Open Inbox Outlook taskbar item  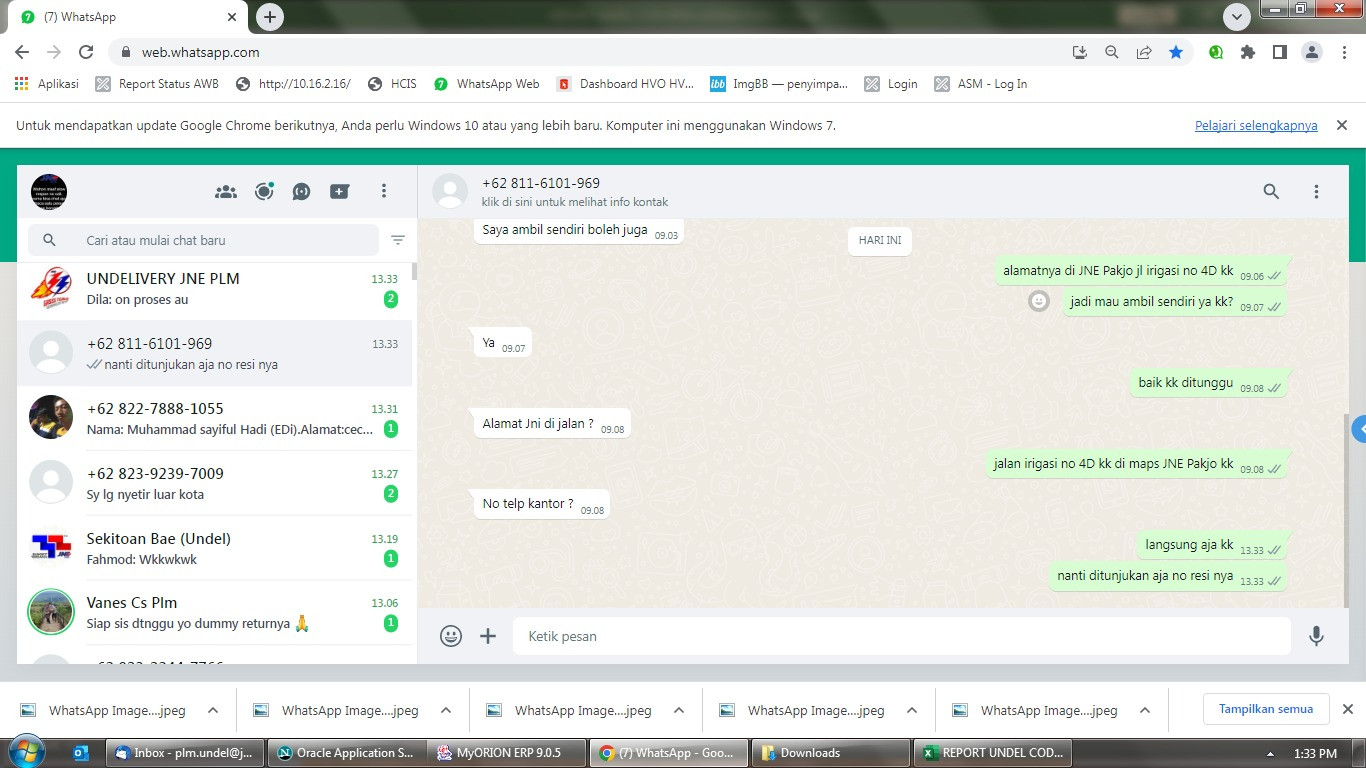(x=184, y=753)
